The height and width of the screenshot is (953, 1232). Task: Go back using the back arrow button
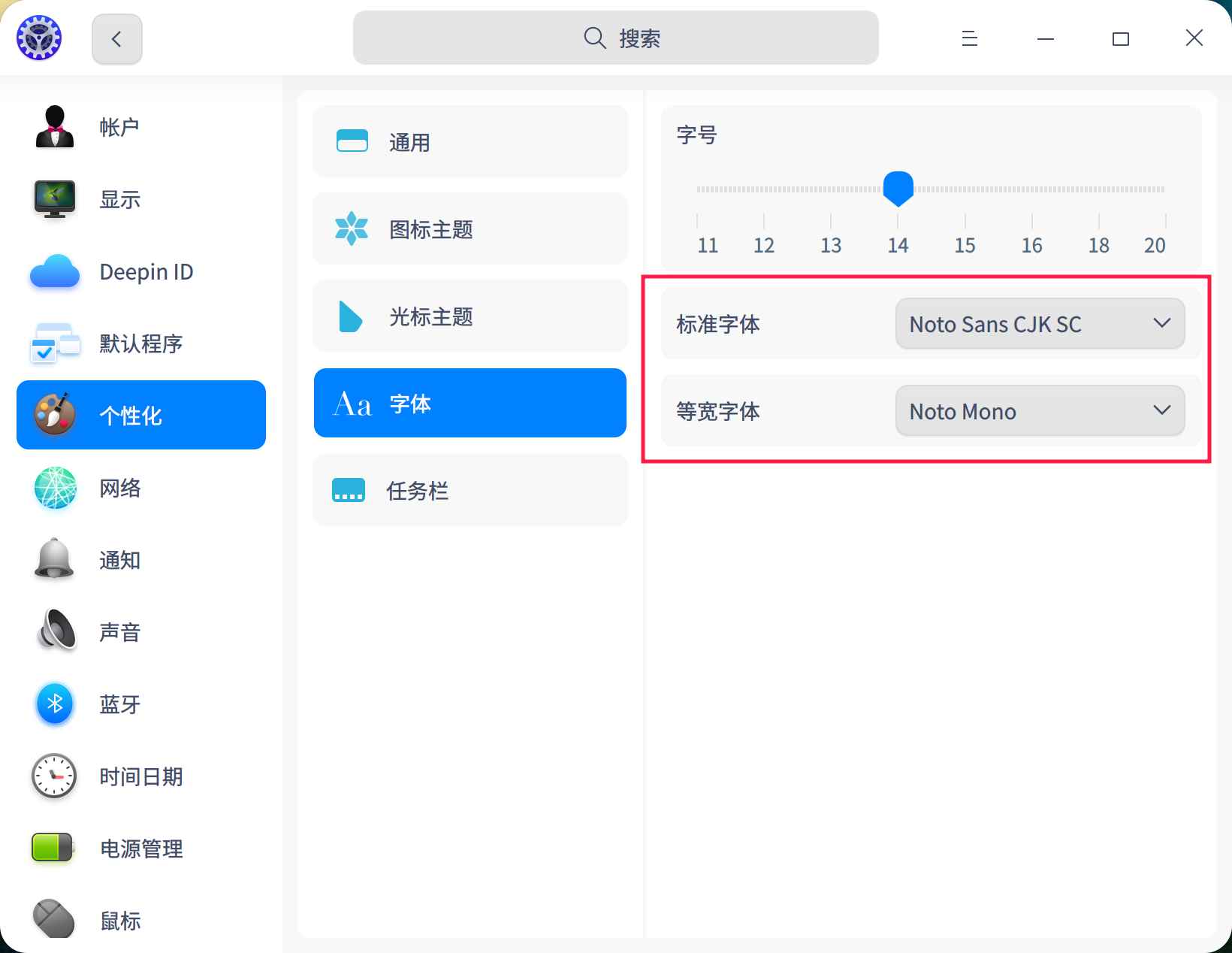pyautogui.click(x=116, y=38)
